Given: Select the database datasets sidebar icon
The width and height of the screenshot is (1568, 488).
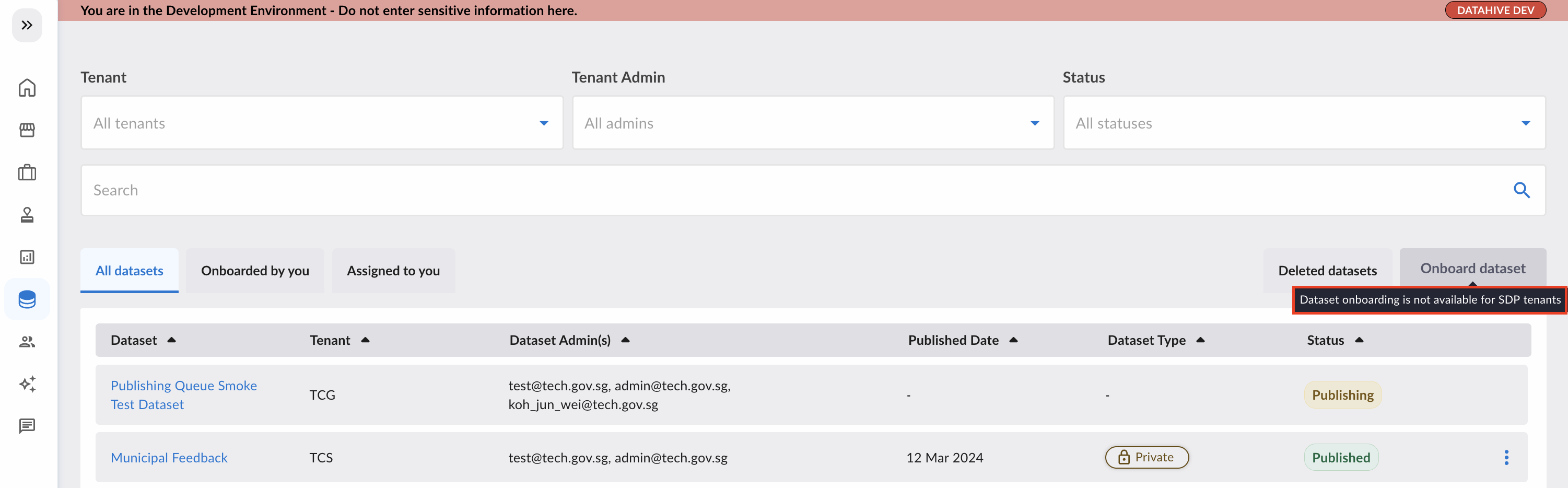Looking at the screenshot, I should click(27, 299).
